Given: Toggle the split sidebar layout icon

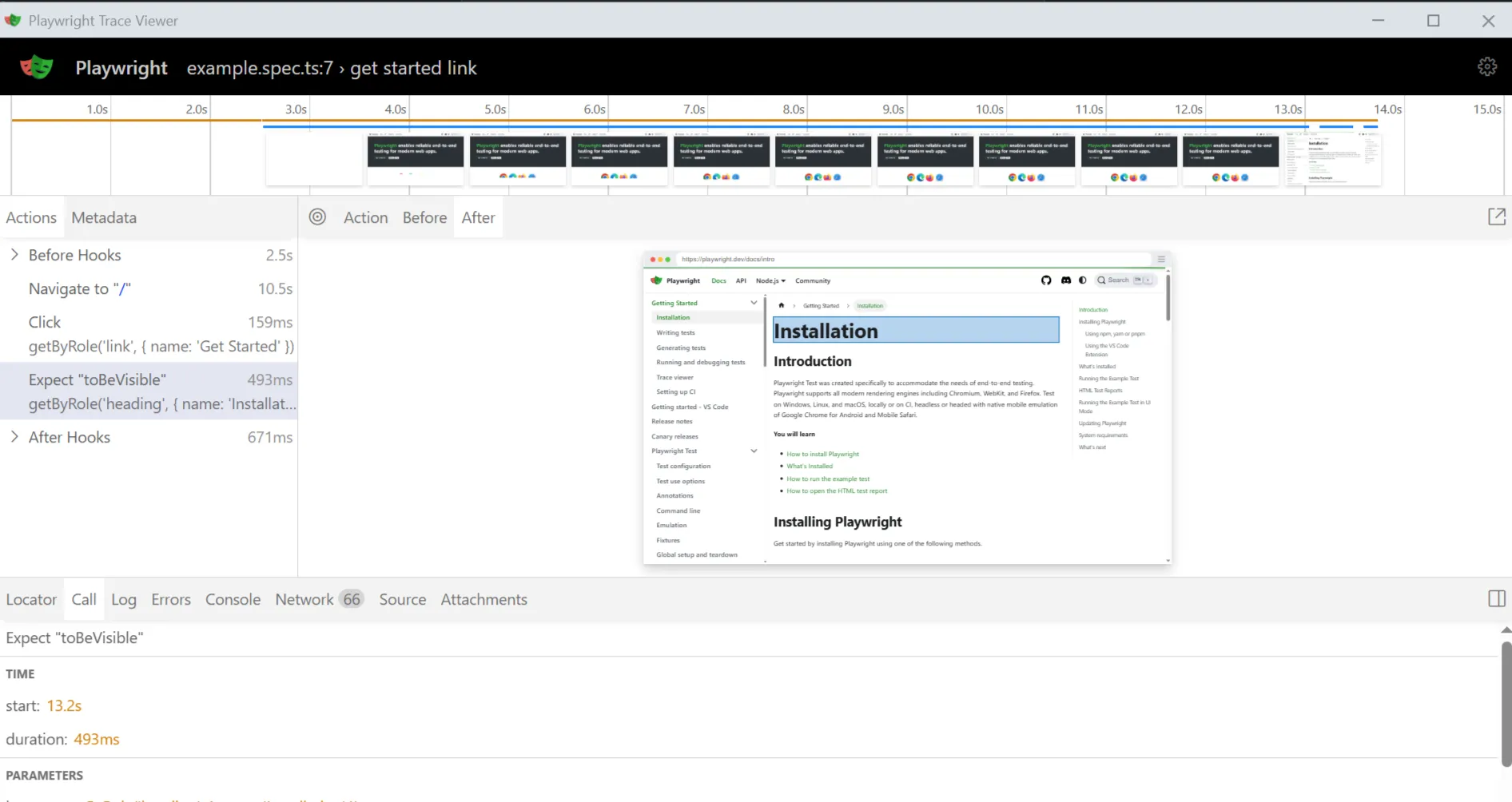Looking at the screenshot, I should (1496, 599).
